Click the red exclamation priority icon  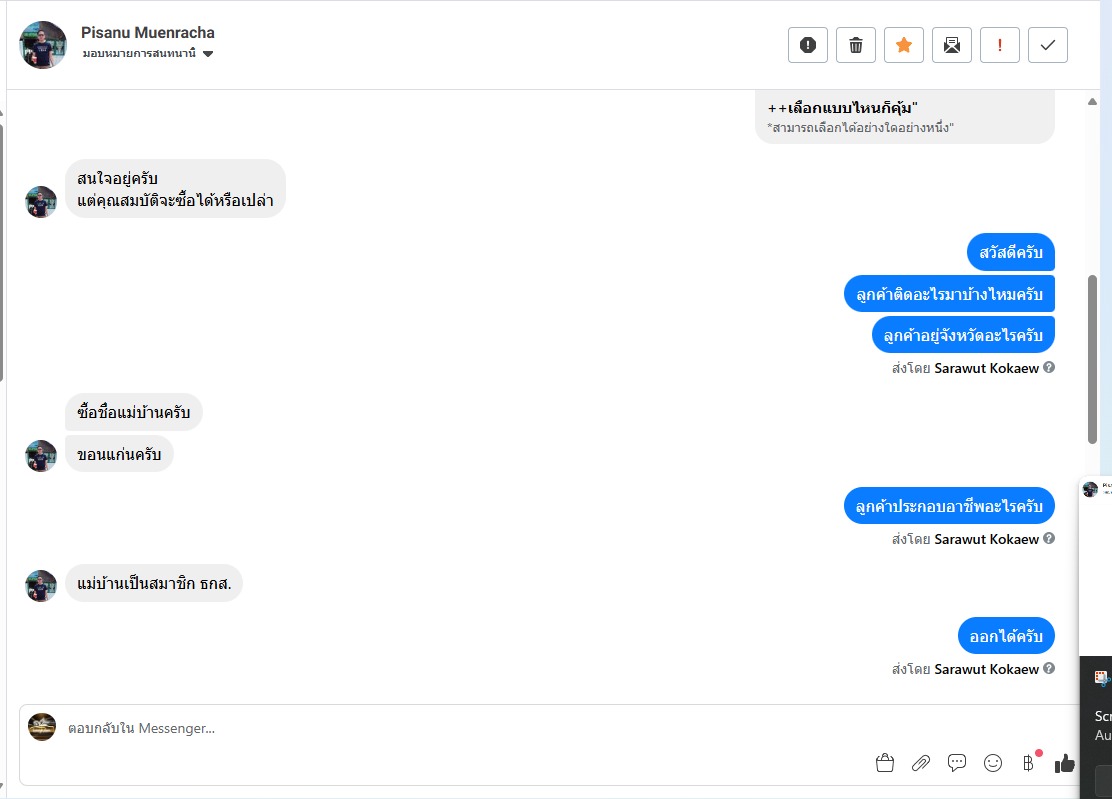1000,45
